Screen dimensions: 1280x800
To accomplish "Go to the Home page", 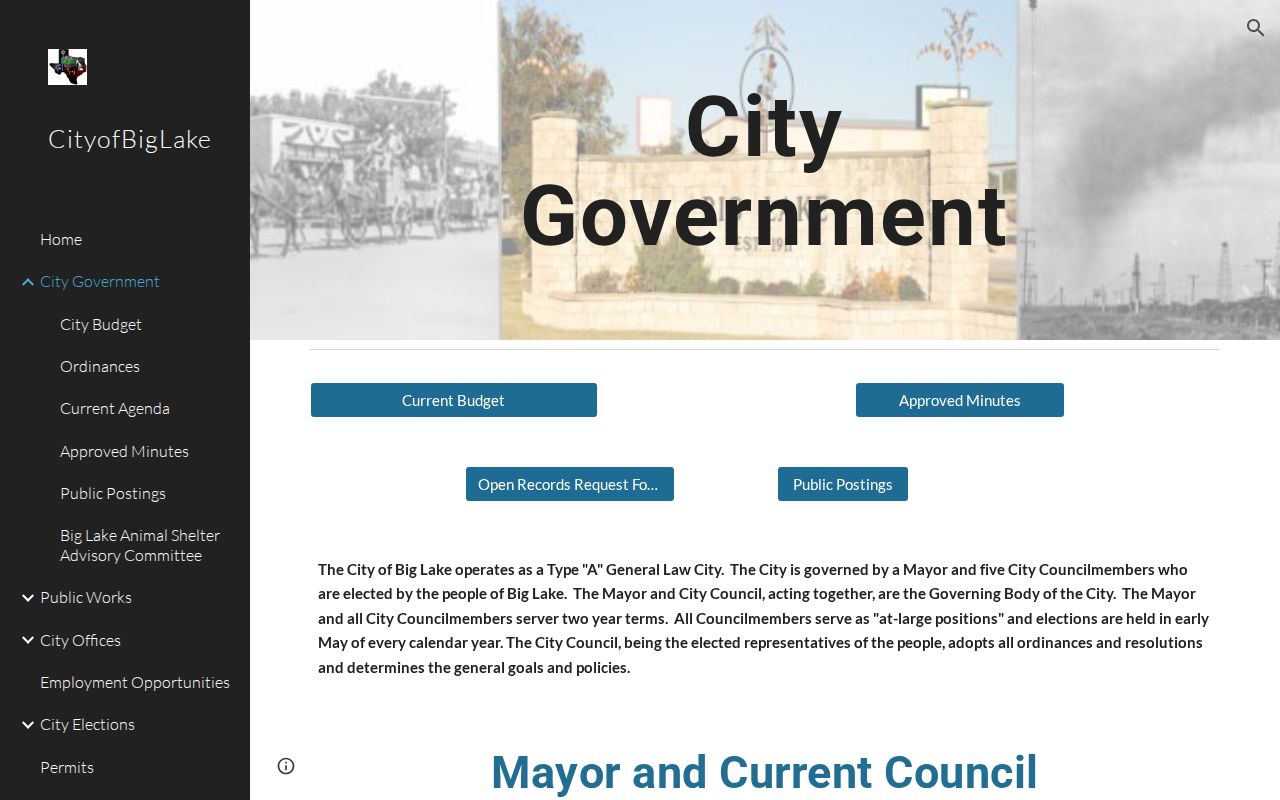I will (x=61, y=239).
